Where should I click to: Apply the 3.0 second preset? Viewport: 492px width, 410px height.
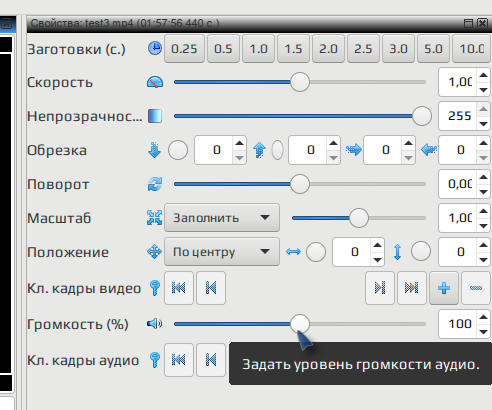398,49
